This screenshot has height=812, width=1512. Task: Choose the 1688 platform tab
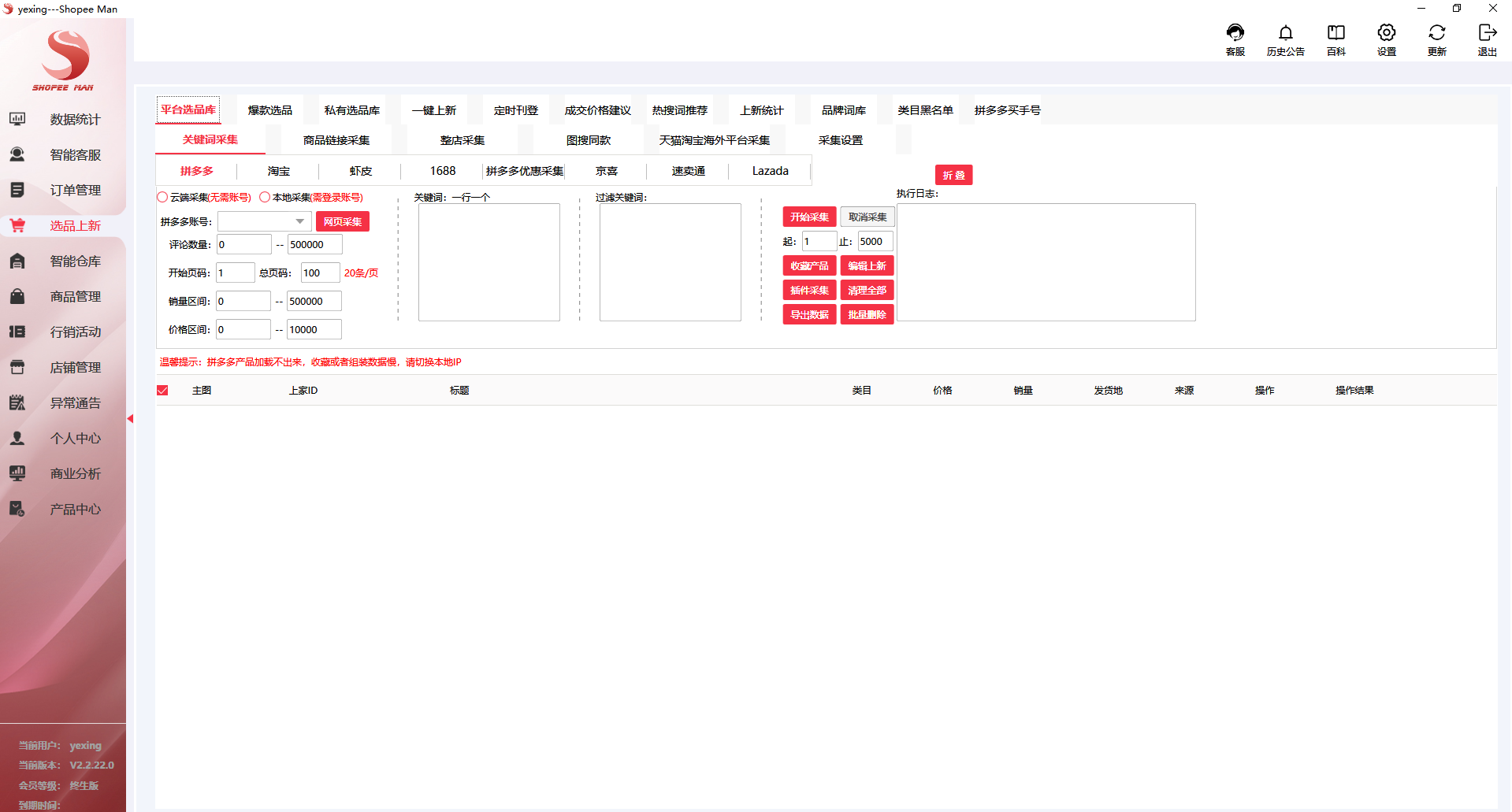click(443, 171)
